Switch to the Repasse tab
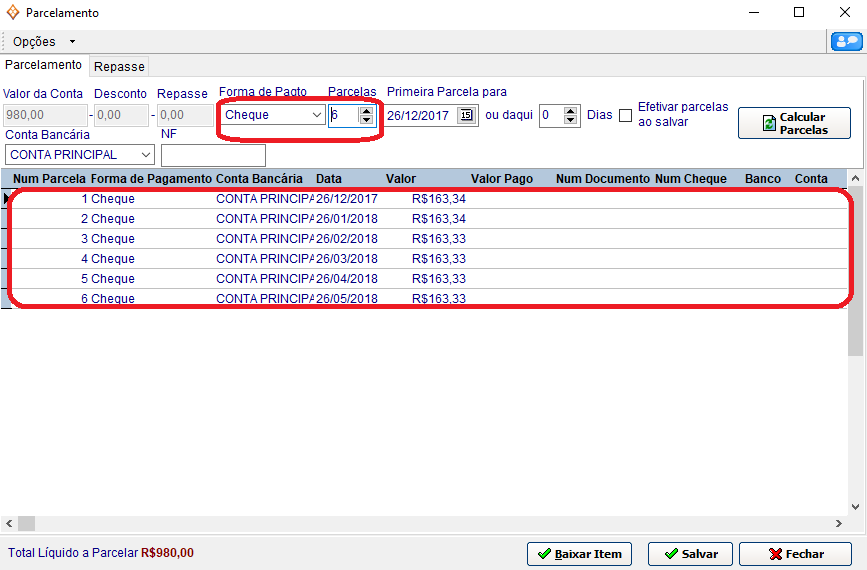The height and width of the screenshot is (570, 867). [x=119, y=66]
